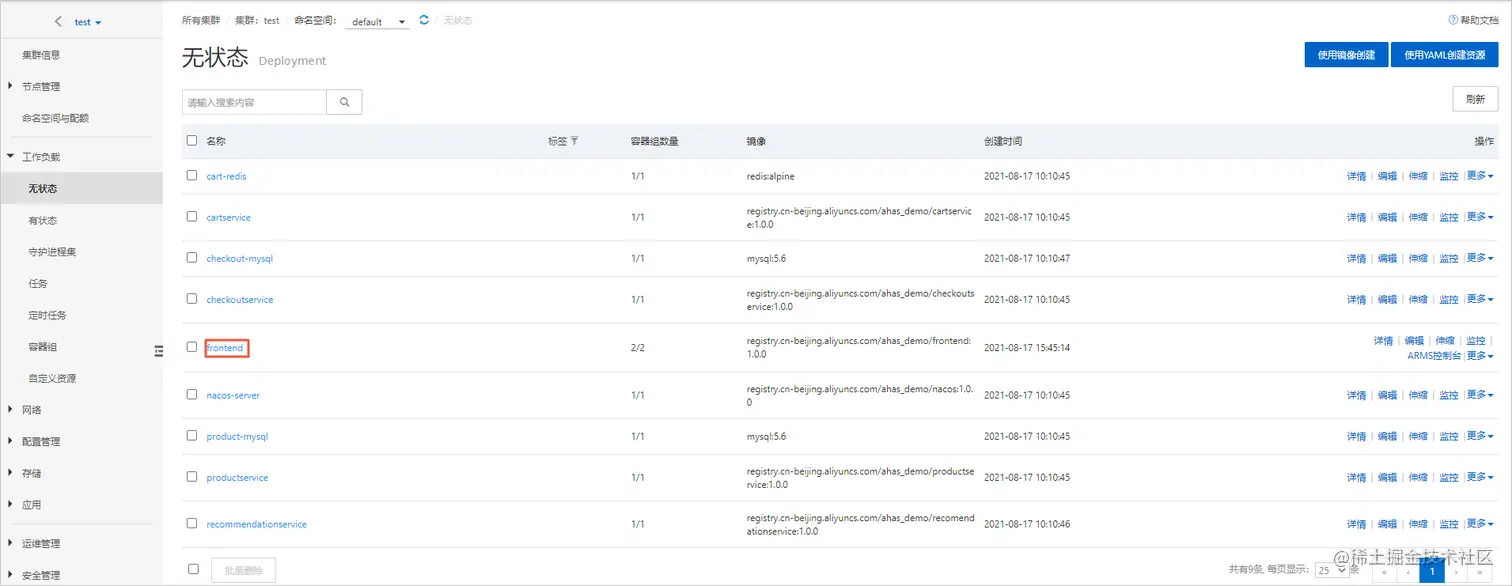Expand the Node Management menu
Viewport: 1512px width, 586px height.
point(41,86)
